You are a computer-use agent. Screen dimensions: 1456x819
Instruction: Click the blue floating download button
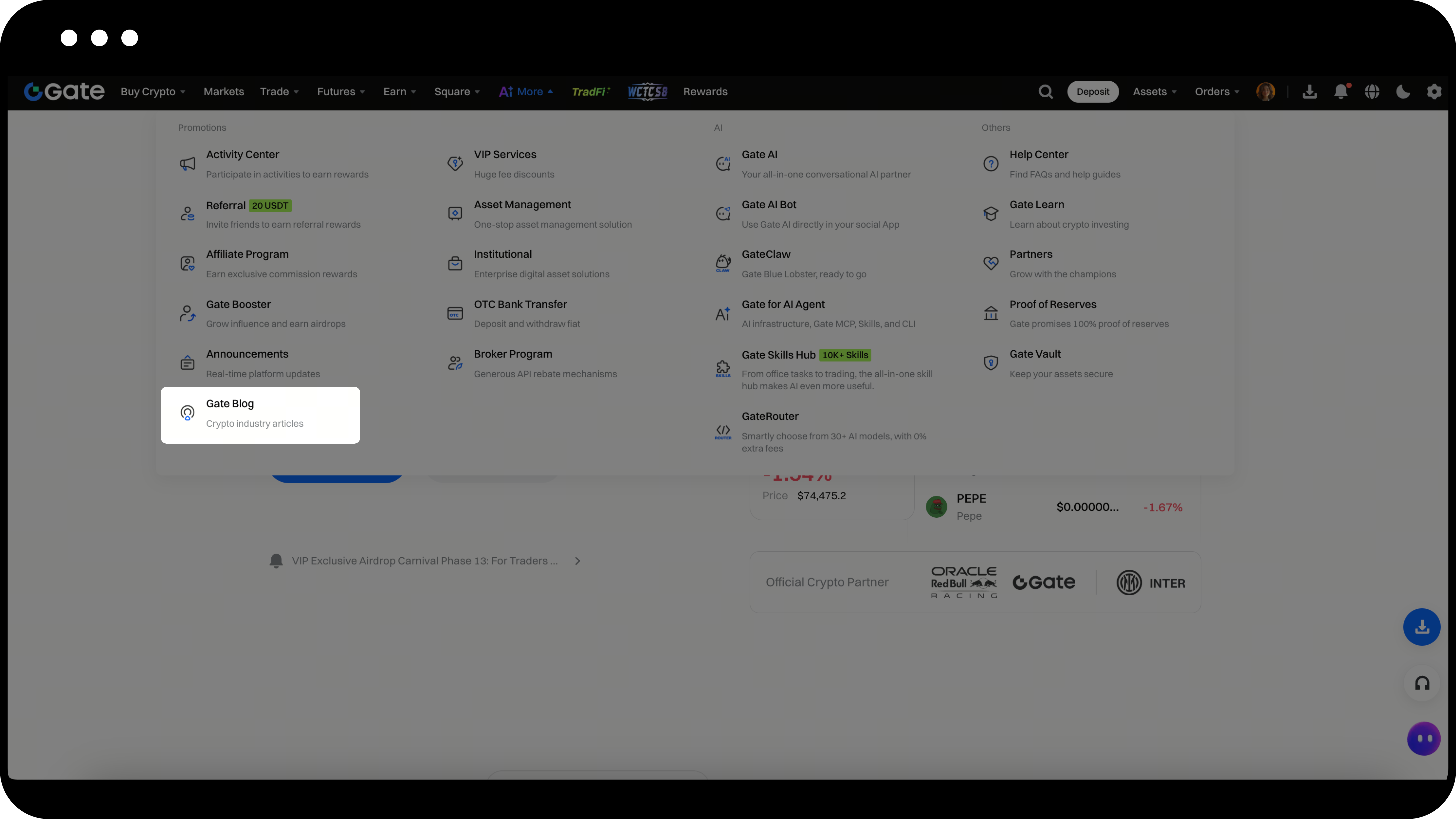(x=1422, y=627)
